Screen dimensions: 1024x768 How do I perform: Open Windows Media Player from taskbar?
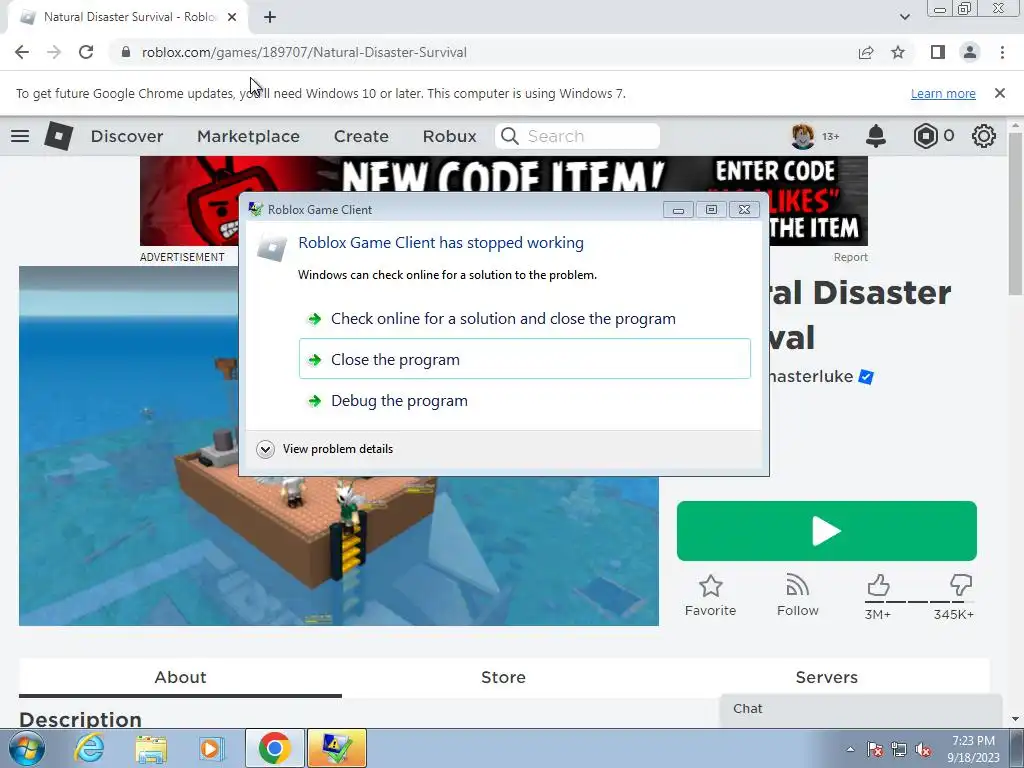(212, 748)
